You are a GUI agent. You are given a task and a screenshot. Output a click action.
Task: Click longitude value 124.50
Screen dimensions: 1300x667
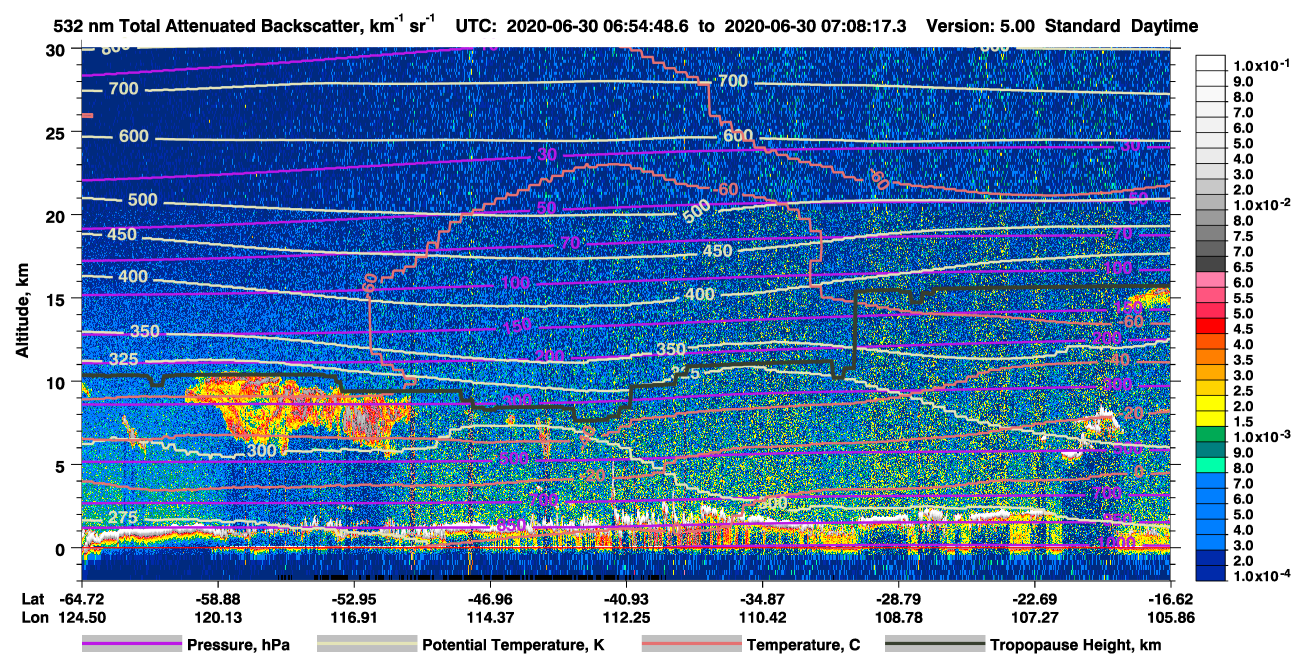pyautogui.click(x=84, y=618)
